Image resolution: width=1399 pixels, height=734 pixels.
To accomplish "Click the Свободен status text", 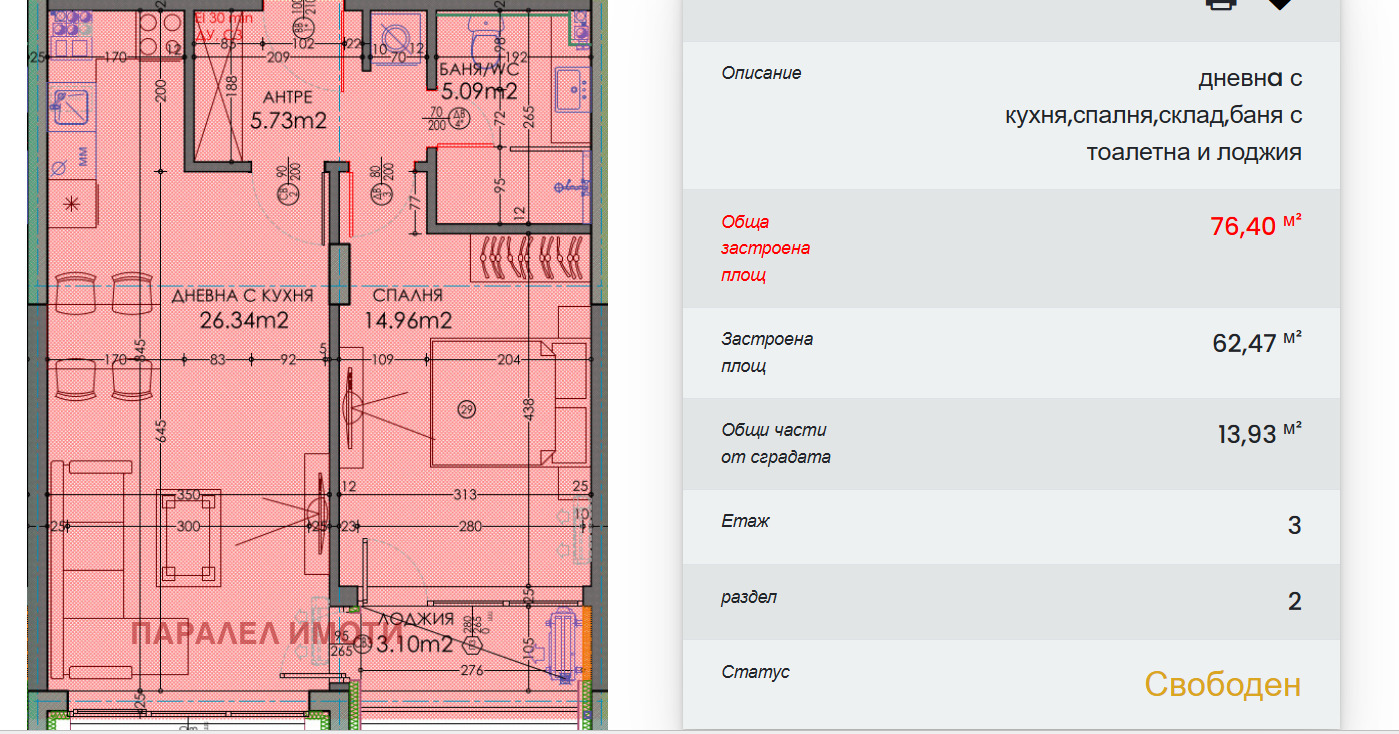I will click(1222, 685).
